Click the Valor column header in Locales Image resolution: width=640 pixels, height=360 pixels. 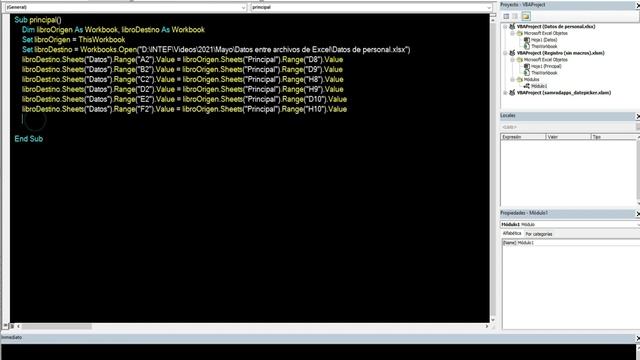(x=568, y=137)
